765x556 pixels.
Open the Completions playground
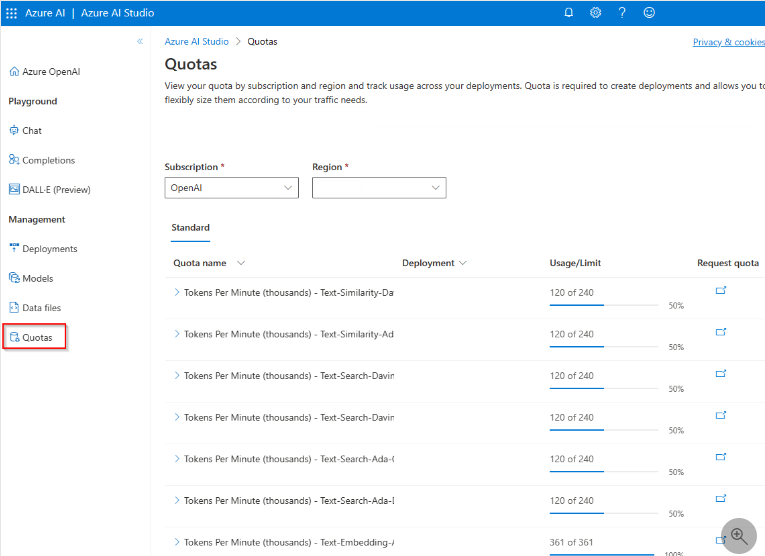42,160
